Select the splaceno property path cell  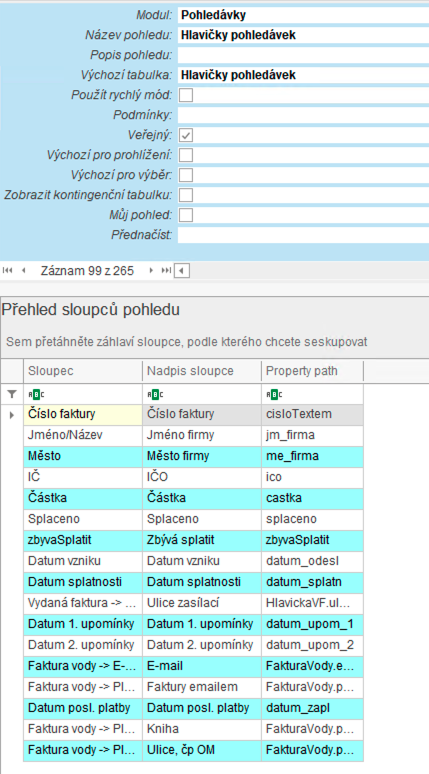pyautogui.click(x=312, y=520)
